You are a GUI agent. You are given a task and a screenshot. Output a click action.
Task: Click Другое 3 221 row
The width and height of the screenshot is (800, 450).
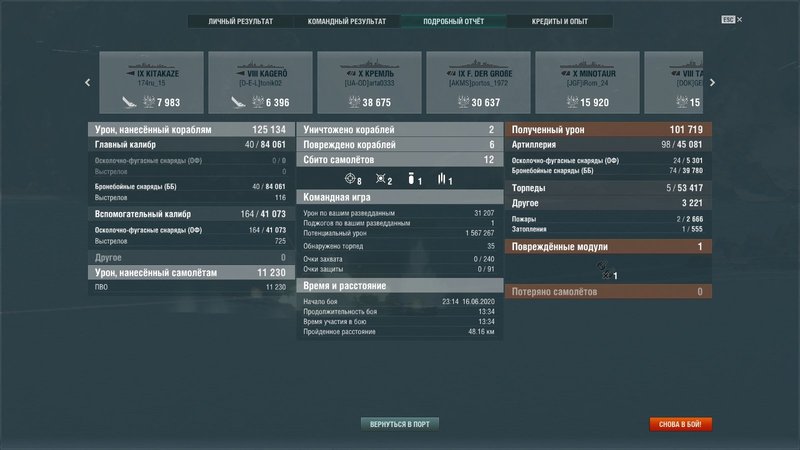[x=608, y=203]
